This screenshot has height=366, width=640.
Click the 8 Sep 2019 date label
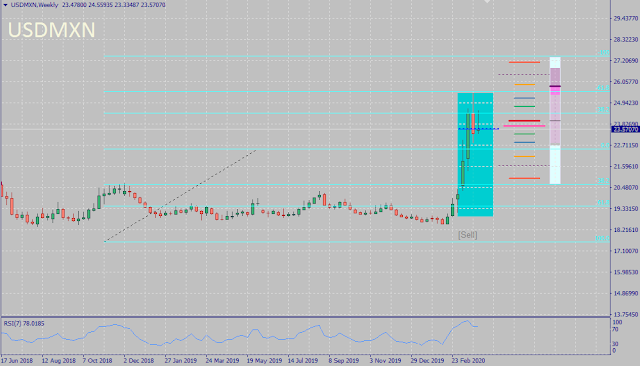click(344, 361)
